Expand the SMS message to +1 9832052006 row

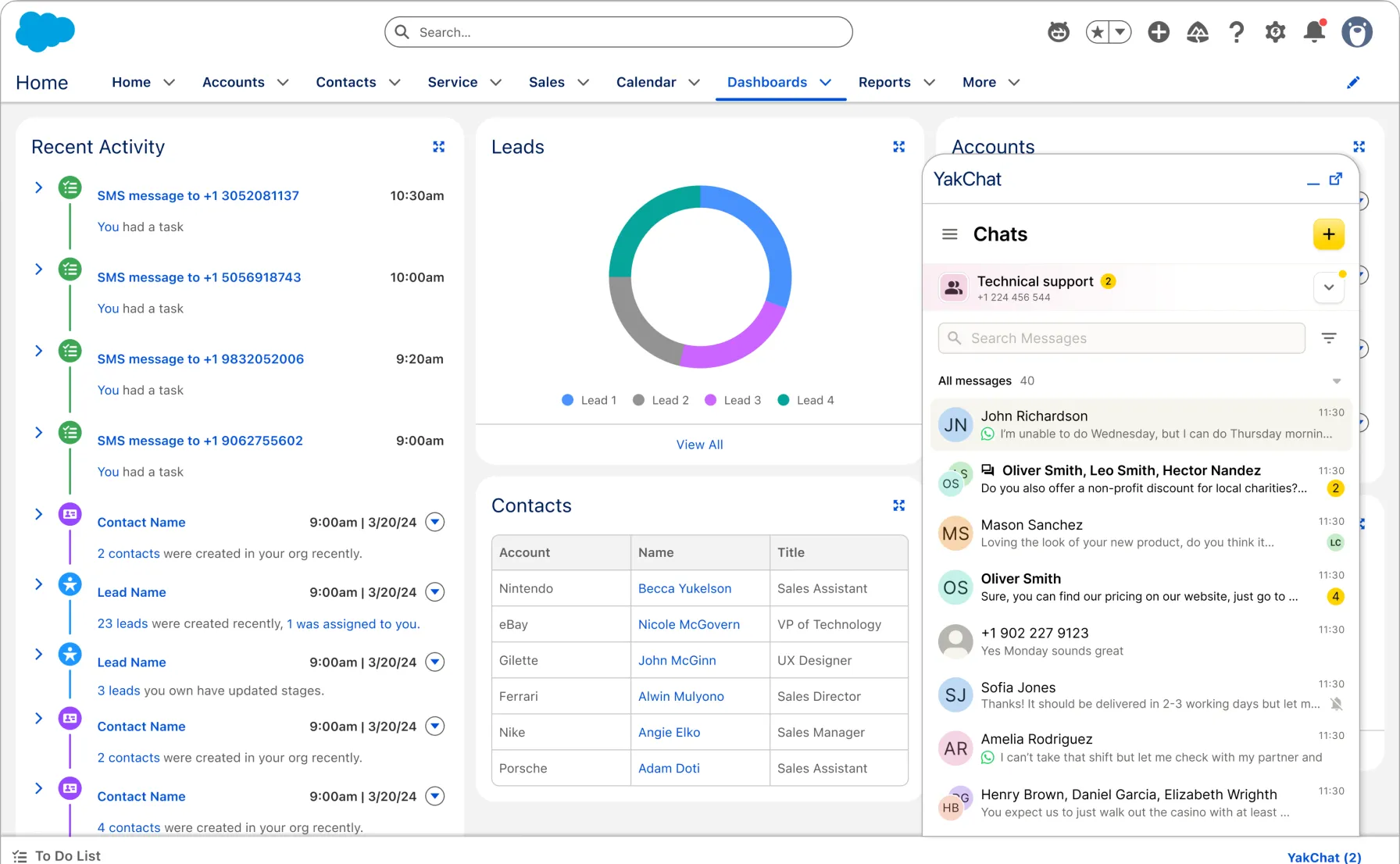38,351
